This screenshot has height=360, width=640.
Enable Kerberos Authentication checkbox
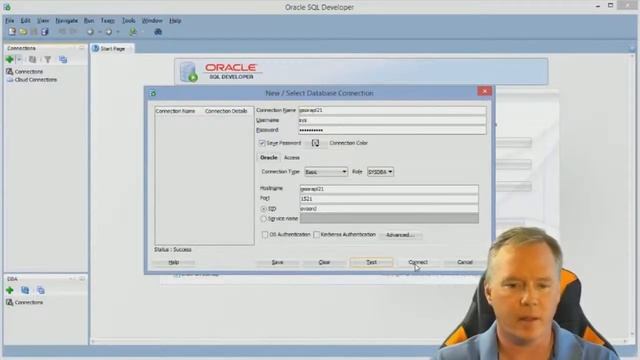316,235
